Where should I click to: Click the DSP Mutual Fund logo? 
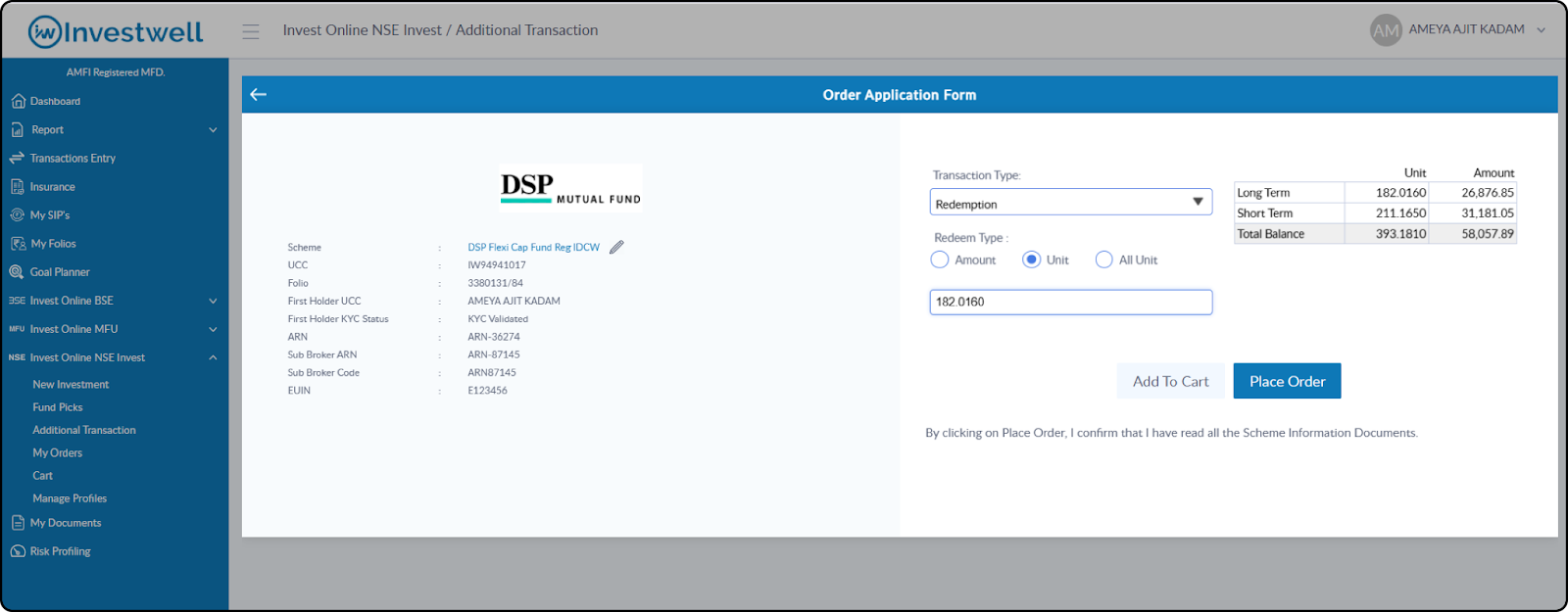(x=571, y=188)
